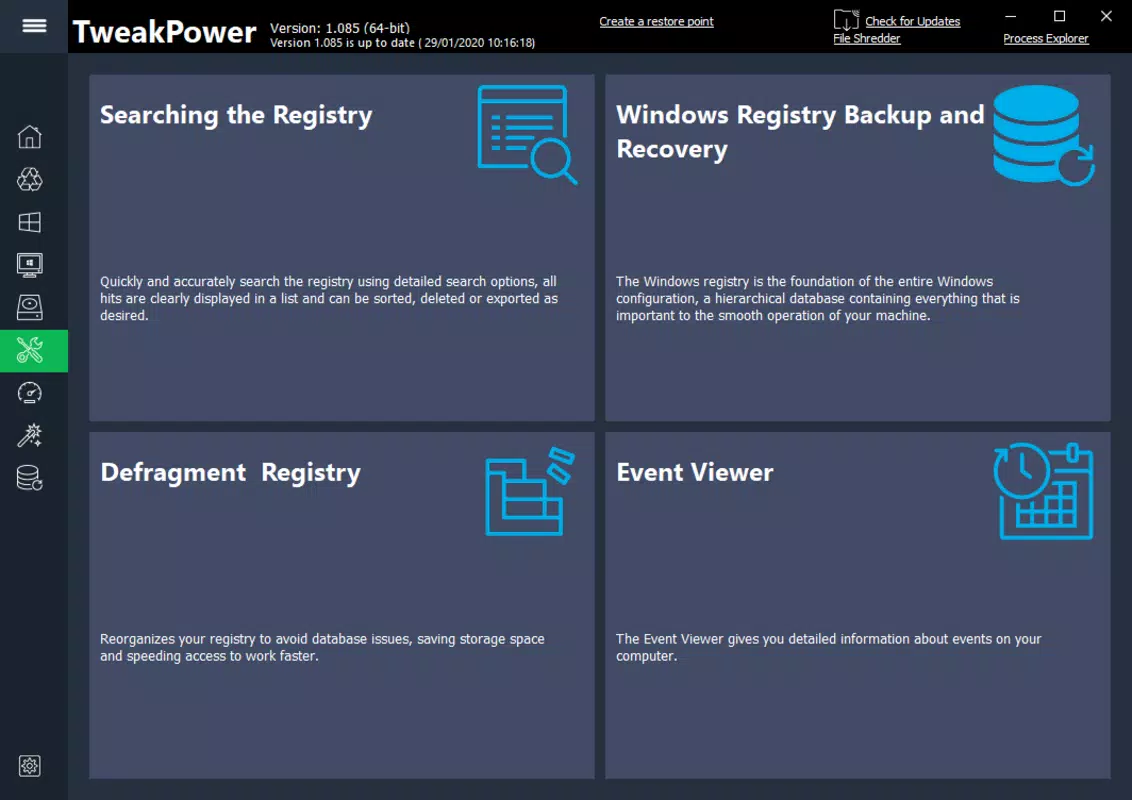
Task: Open the Event Viewer heading
Action: point(695,472)
